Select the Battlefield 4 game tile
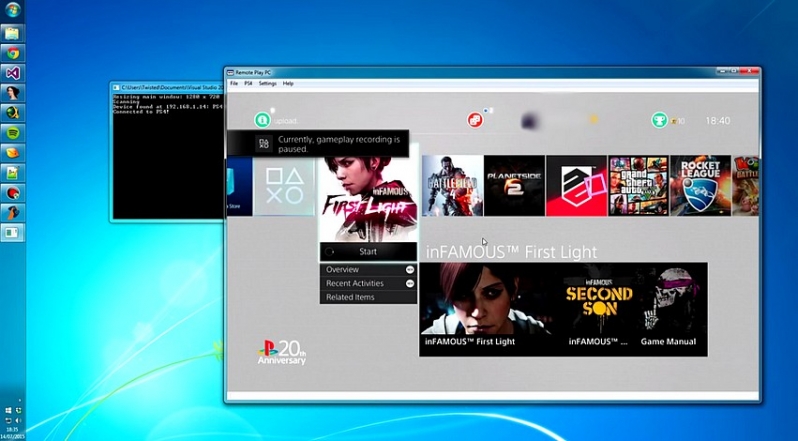This screenshot has height=441, width=798. (x=452, y=186)
